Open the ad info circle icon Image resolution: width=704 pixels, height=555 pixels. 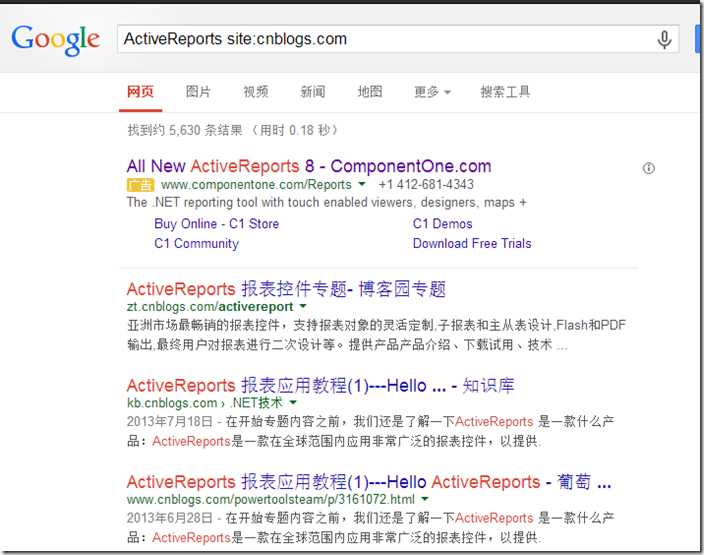pos(648,168)
